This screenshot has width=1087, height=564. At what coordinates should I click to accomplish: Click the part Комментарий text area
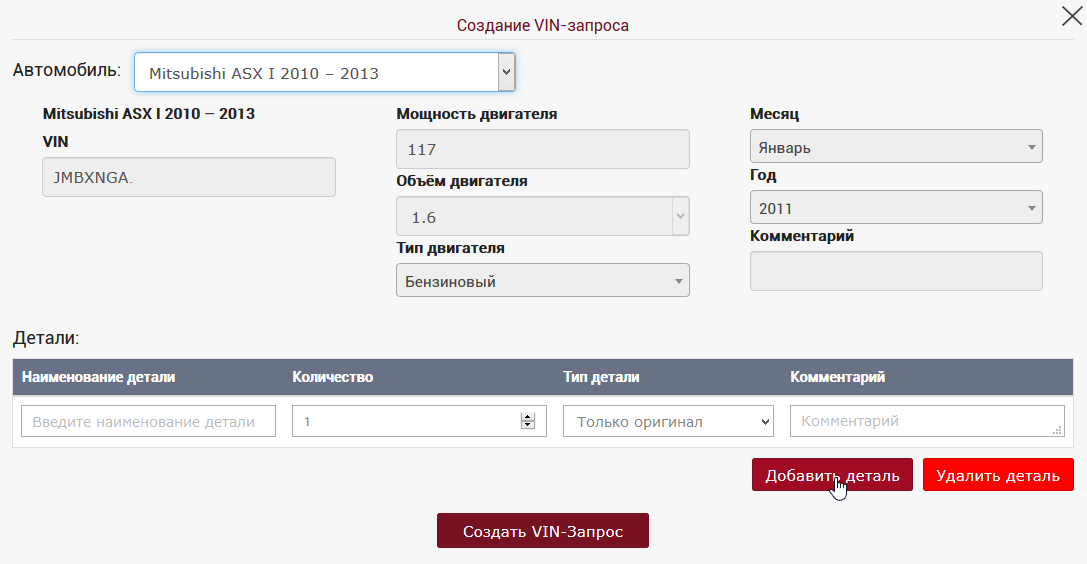(920, 422)
